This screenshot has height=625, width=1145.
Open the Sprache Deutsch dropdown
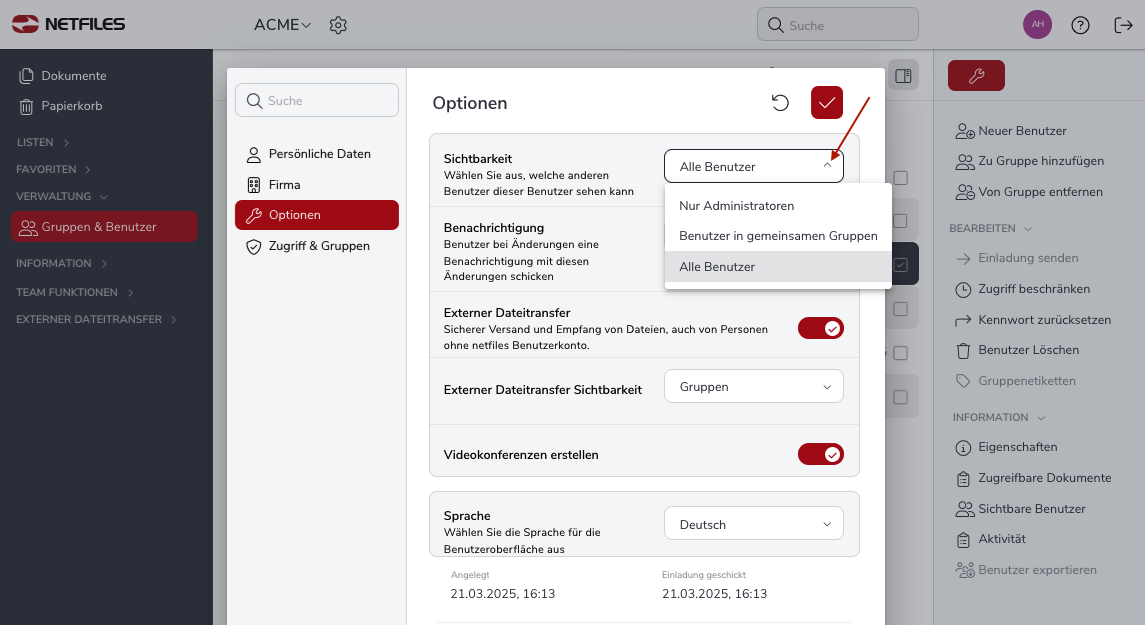pos(754,524)
